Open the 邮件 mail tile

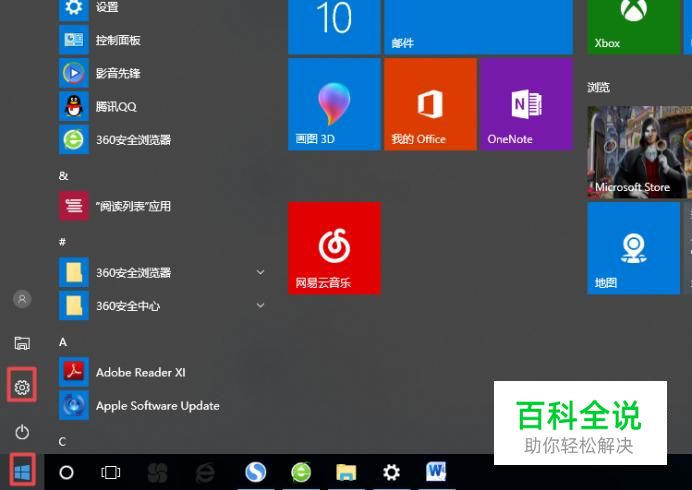tap(478, 27)
